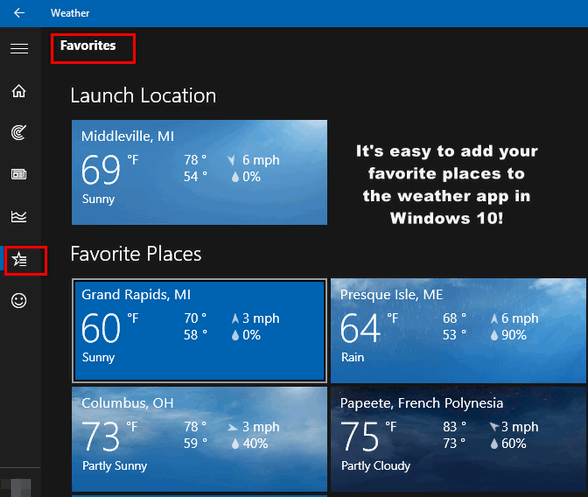The width and height of the screenshot is (588, 497).
Task: Click the Launch Location heading
Action: click(143, 95)
